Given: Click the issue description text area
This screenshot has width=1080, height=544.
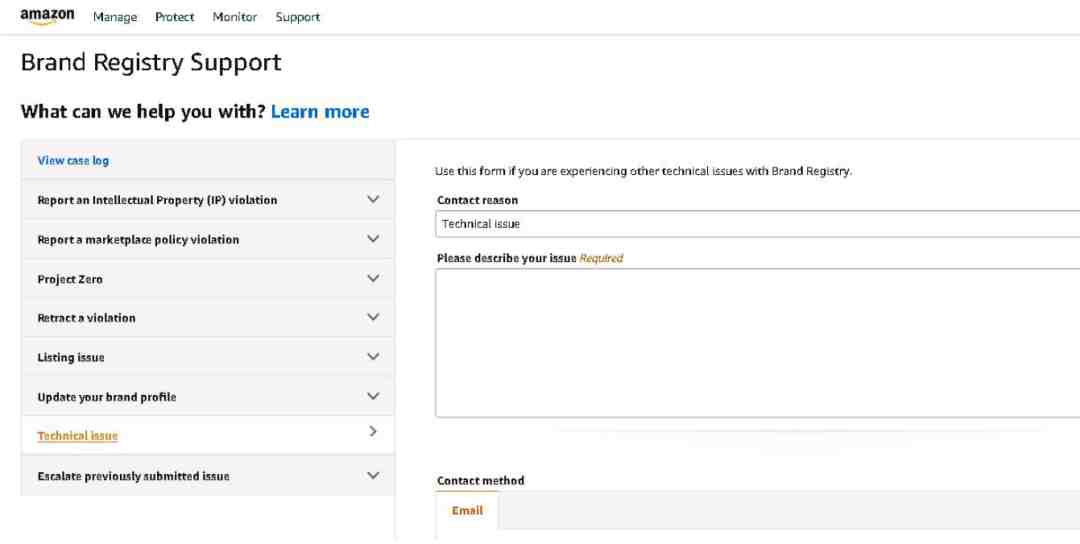Looking at the screenshot, I should click(758, 343).
